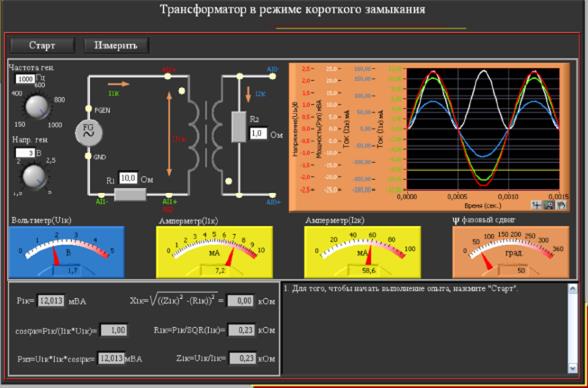Click the 0,0005 time axis value
This screenshot has height=388, width=588.
(458, 197)
